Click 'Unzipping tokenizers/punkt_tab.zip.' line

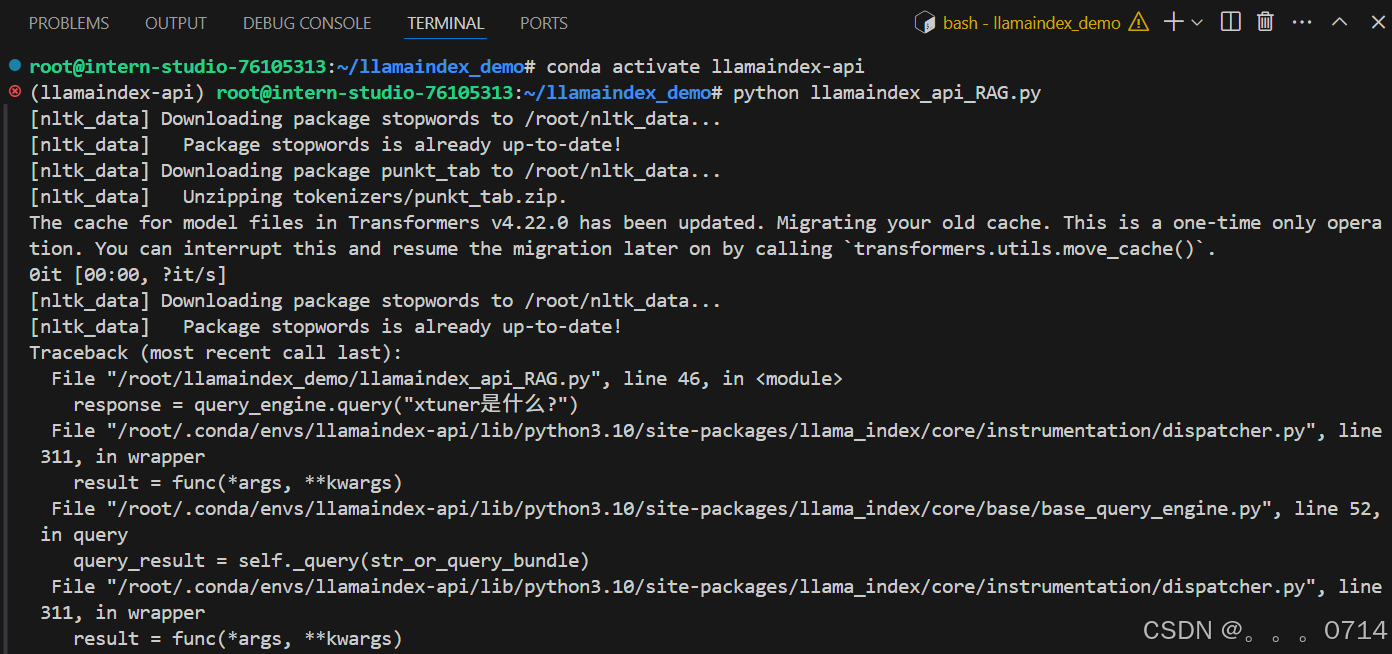(375, 197)
